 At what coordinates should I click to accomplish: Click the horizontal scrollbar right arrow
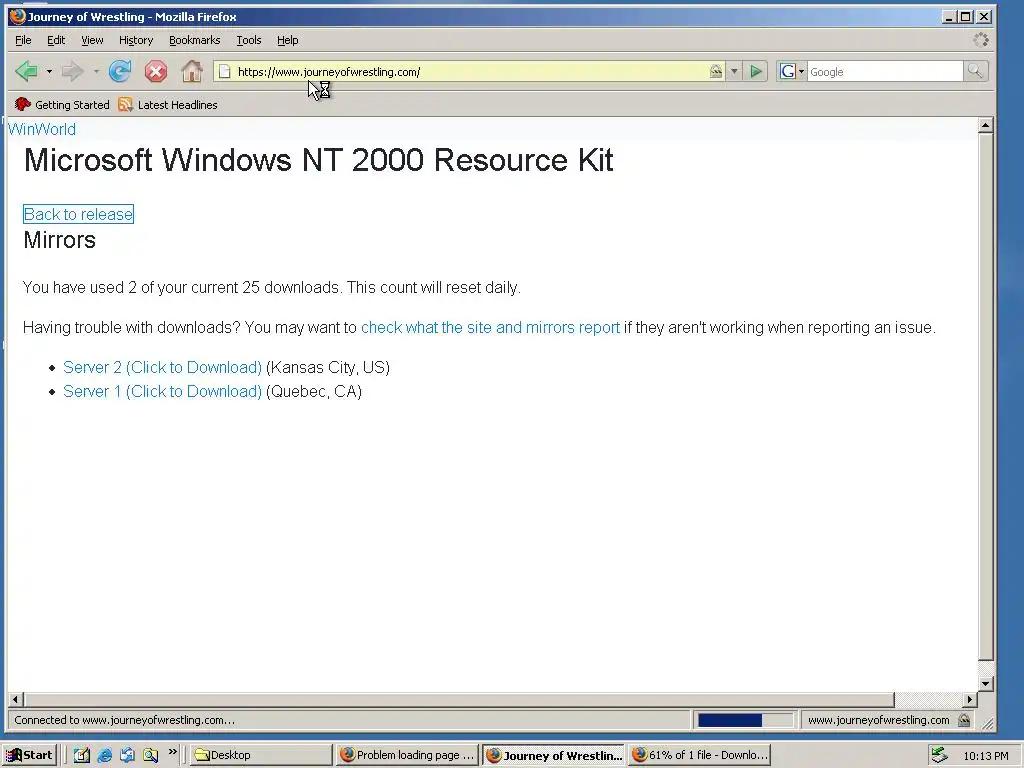(x=970, y=699)
